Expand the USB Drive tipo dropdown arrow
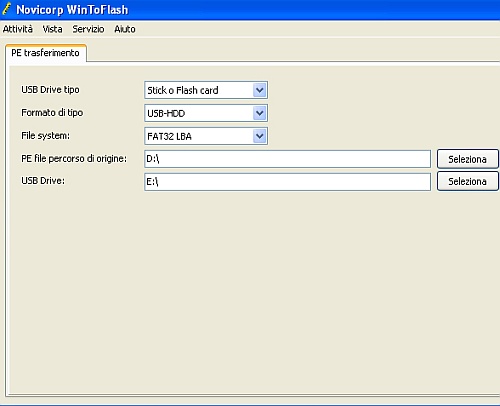This screenshot has width=500, height=406. pyautogui.click(x=259, y=90)
